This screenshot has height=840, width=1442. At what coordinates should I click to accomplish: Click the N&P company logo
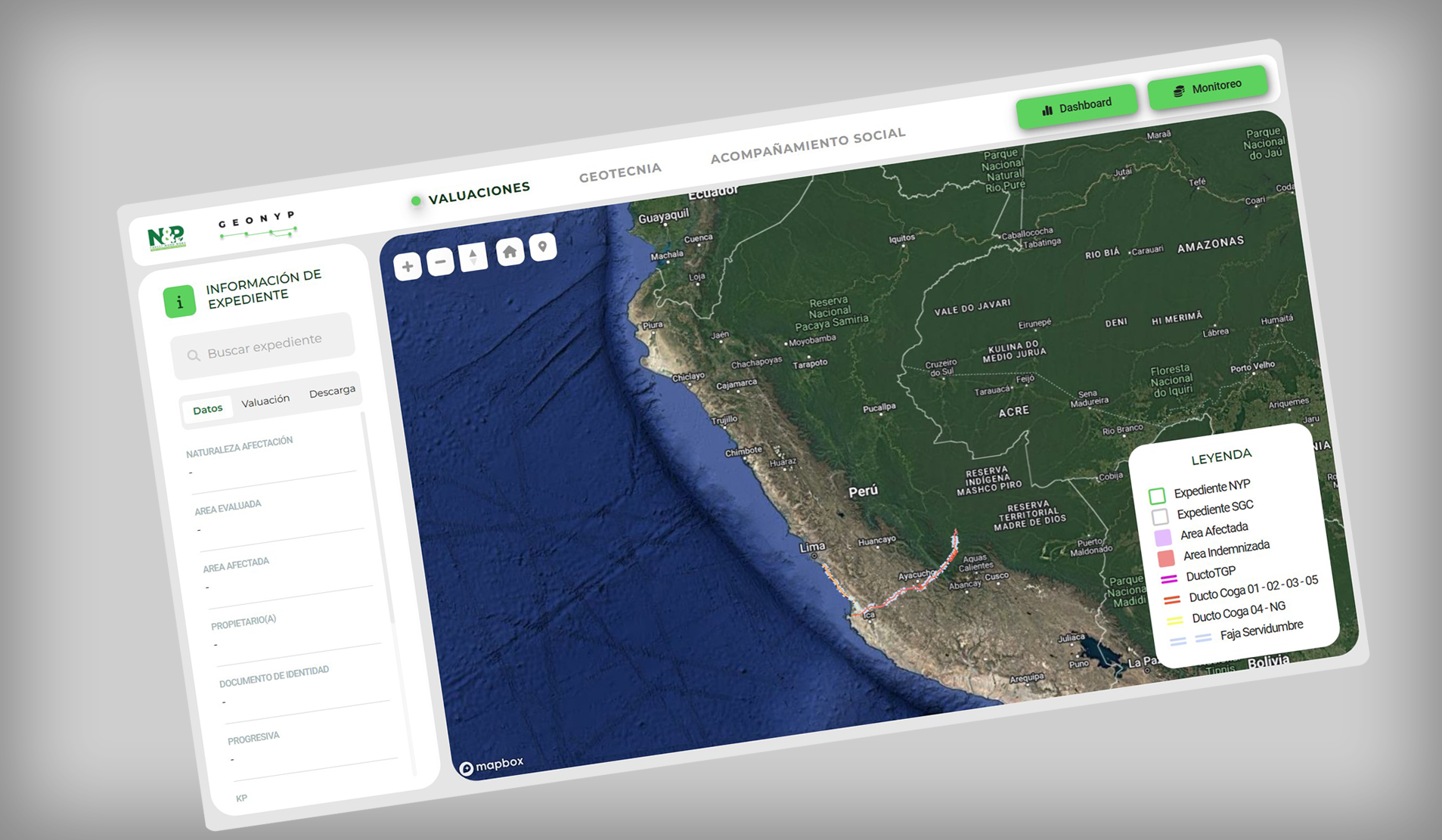click(x=166, y=237)
